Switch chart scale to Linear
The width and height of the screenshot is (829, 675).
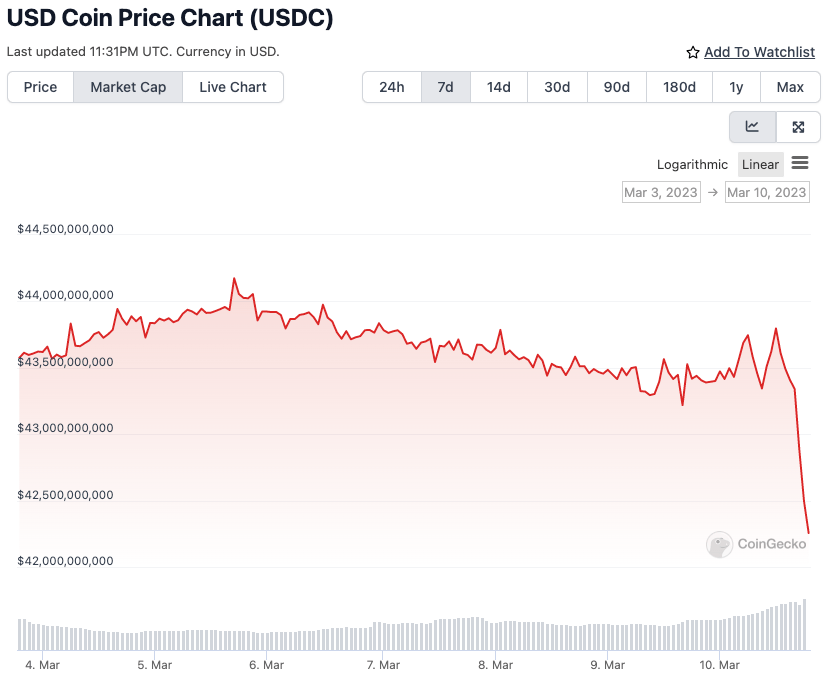[x=760, y=164]
